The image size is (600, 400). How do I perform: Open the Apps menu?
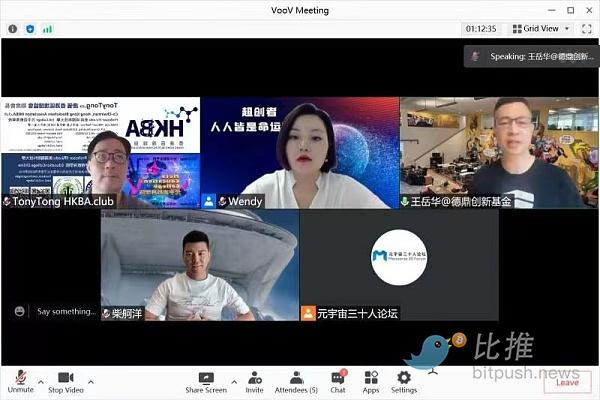point(371,382)
